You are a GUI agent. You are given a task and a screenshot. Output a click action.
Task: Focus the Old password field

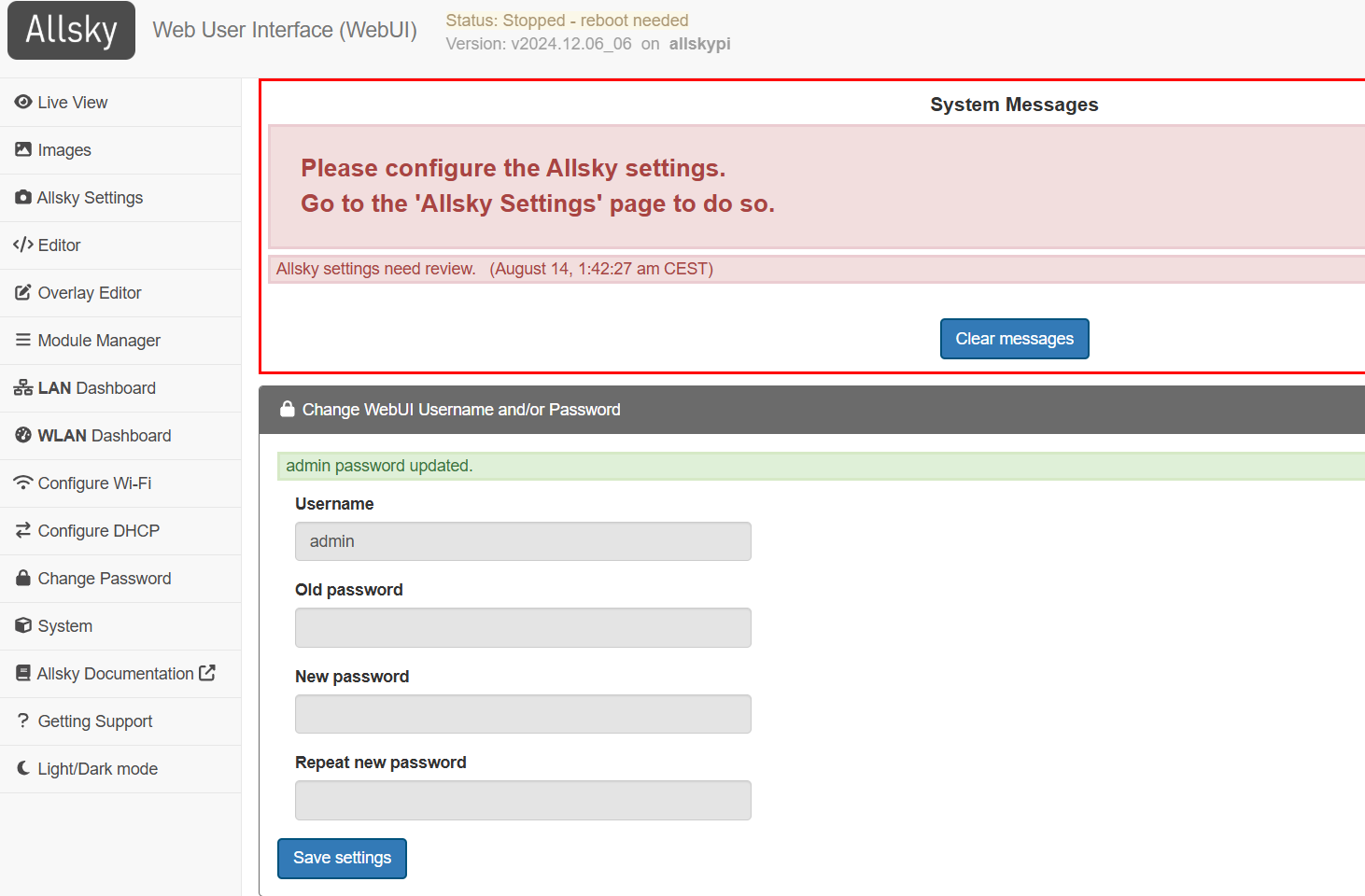[x=523, y=627]
